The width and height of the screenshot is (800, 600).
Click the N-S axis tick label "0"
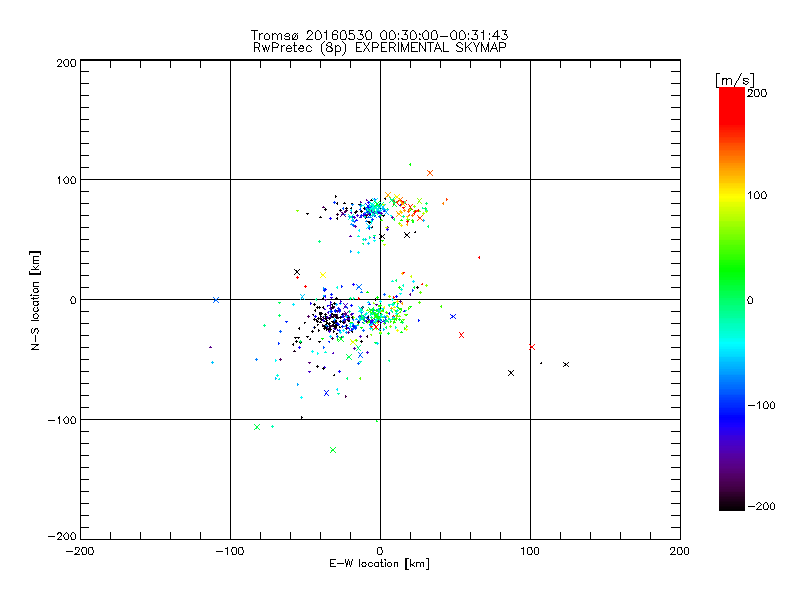point(73,300)
